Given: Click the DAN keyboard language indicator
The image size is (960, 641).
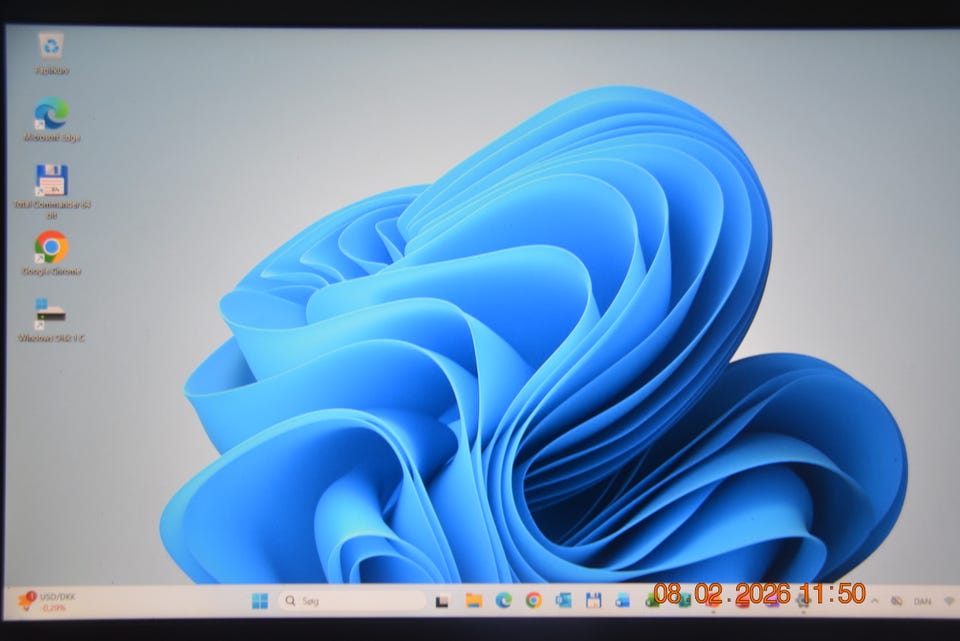Looking at the screenshot, I should point(922,602).
